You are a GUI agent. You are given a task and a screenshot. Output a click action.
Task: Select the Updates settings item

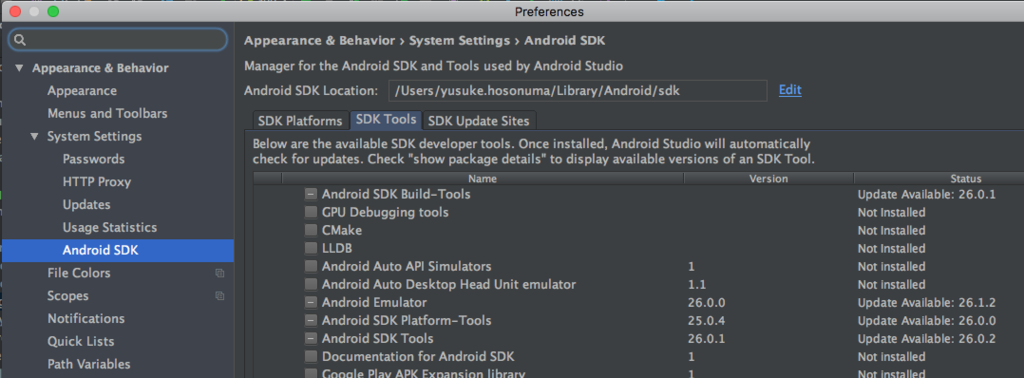[x=86, y=205]
